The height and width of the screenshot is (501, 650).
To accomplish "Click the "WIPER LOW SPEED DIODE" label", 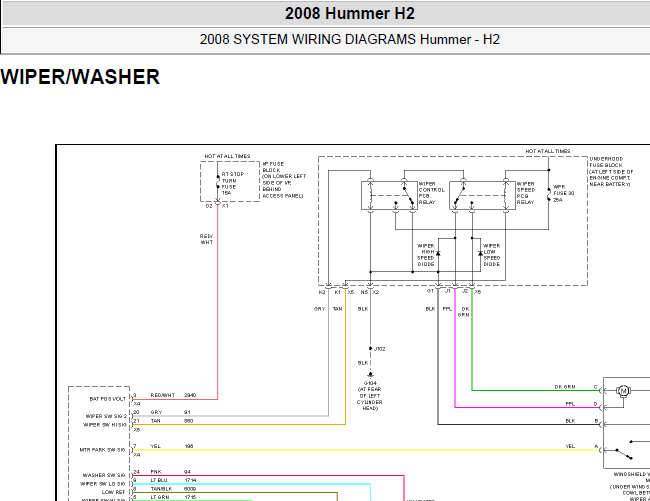I will (x=492, y=255).
